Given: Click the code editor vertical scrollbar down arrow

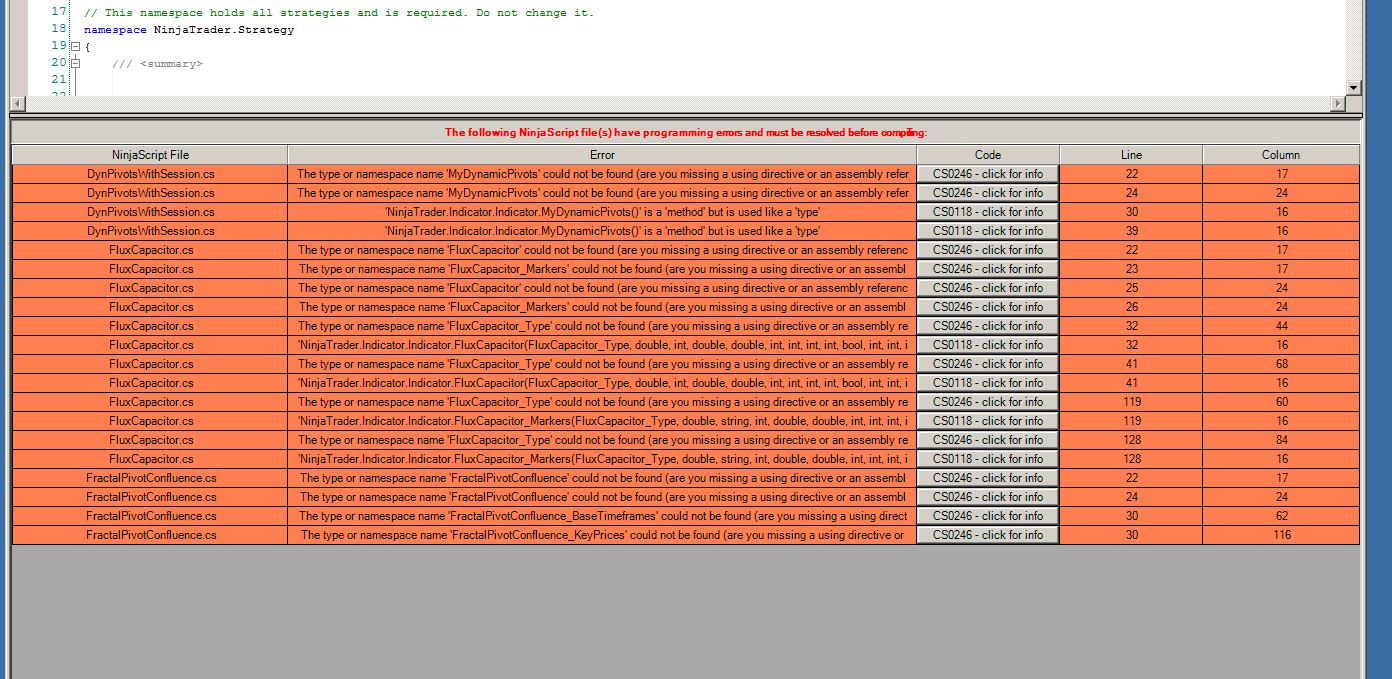Looking at the screenshot, I should [1354, 88].
